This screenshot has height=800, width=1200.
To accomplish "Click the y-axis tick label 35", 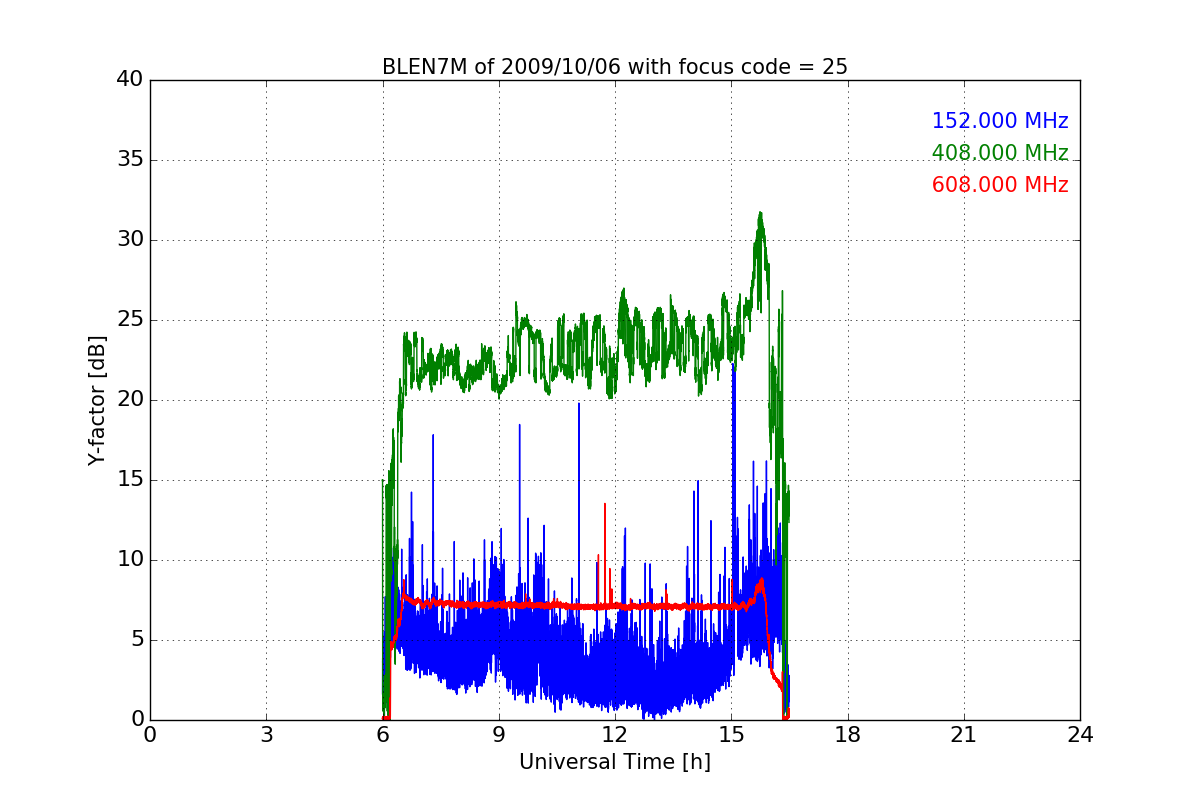I will point(130,160).
